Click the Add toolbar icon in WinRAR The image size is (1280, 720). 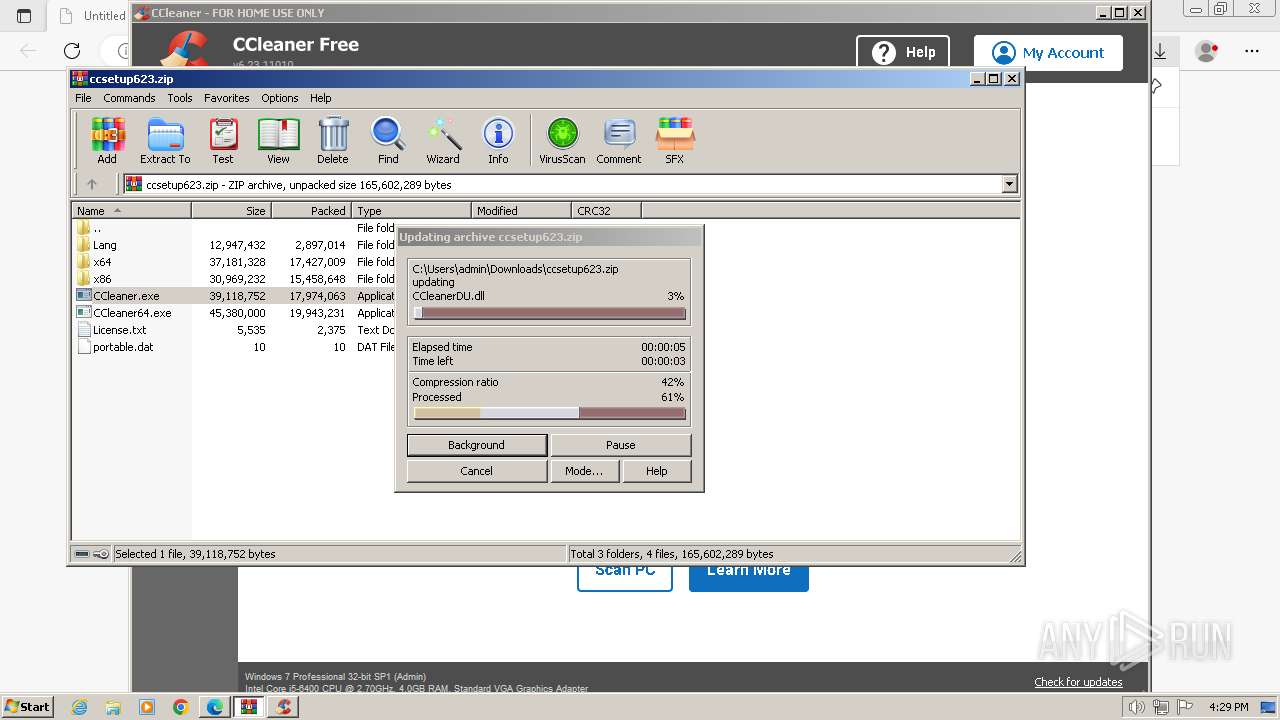pos(107,140)
